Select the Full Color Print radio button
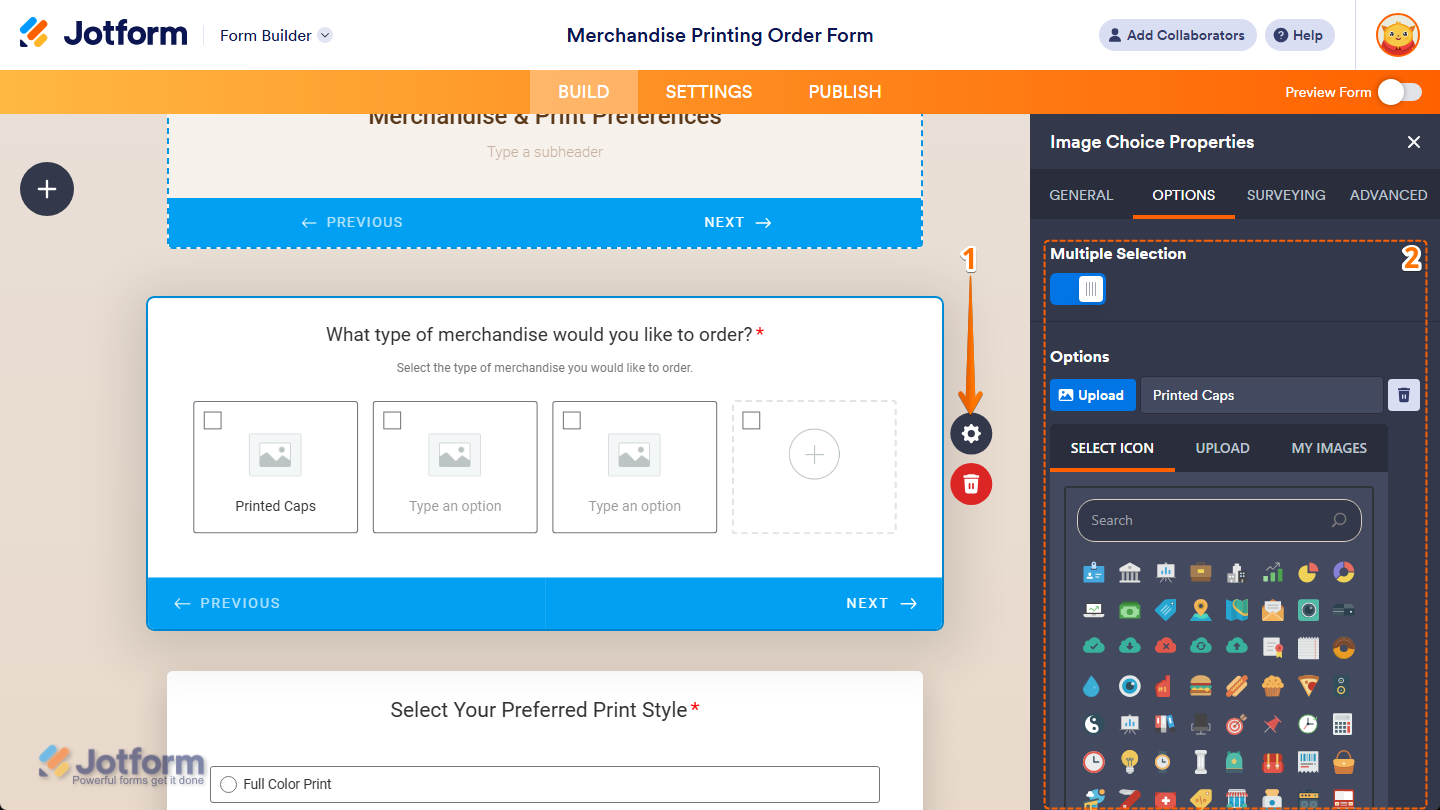Screen dimensions: 1440x810 [228, 784]
